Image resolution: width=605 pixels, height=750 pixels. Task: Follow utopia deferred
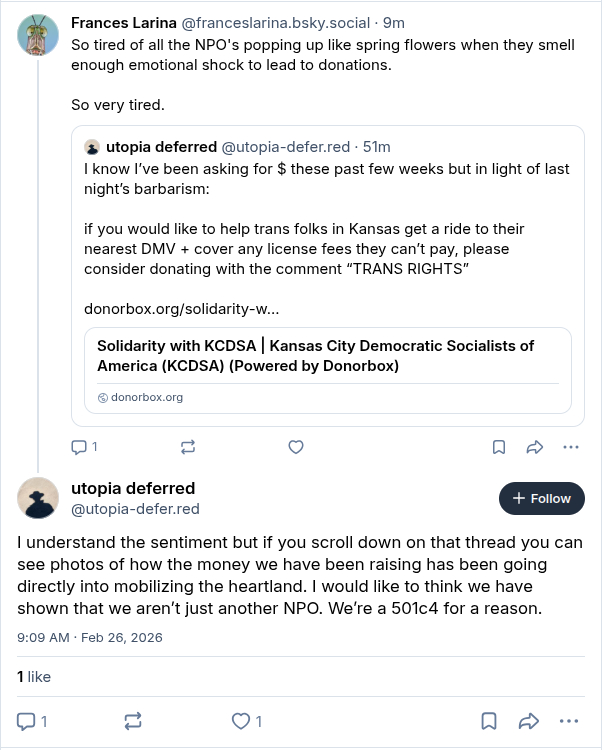tap(541, 498)
